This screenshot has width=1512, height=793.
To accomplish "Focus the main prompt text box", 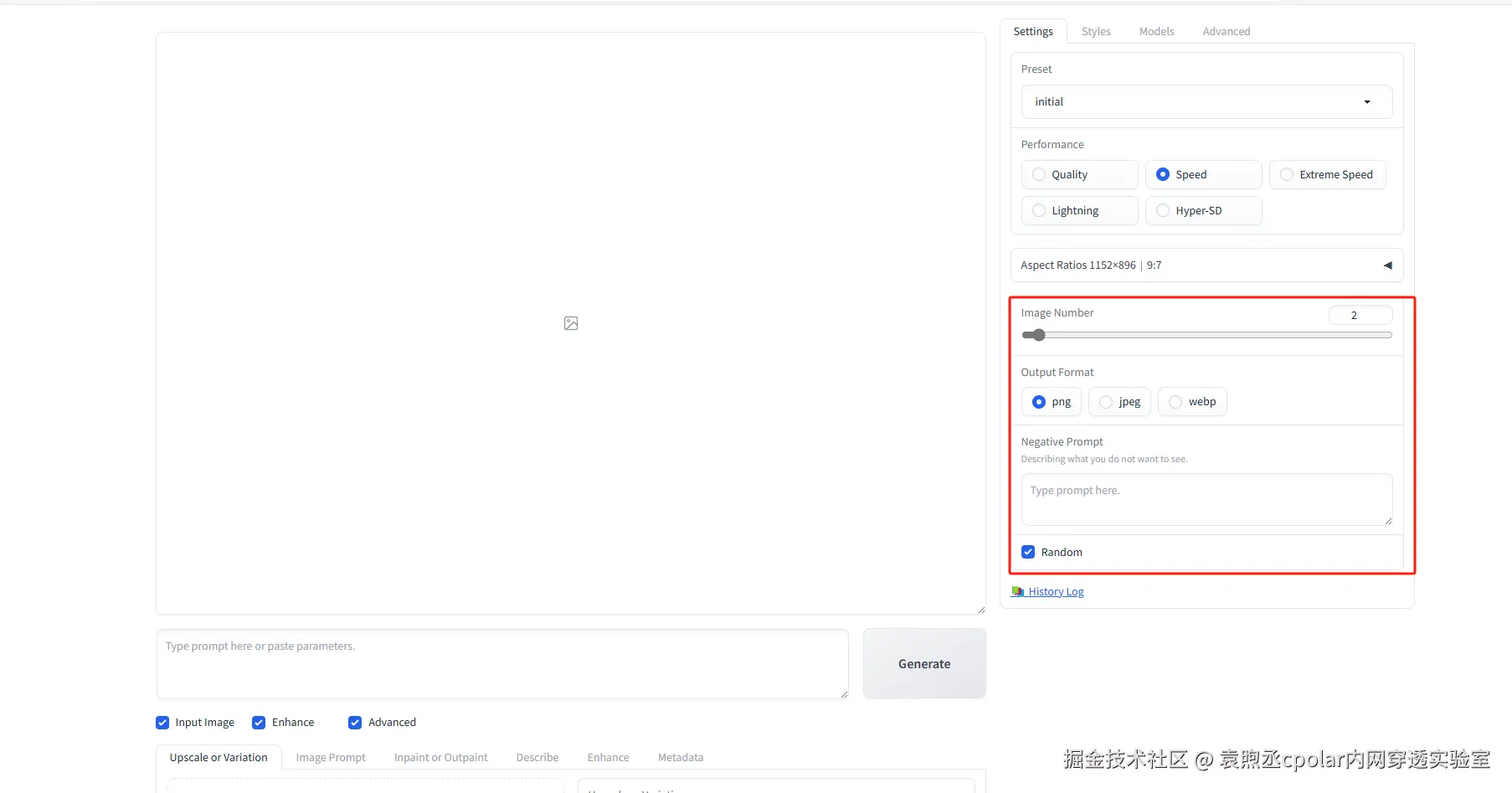I will [x=502, y=664].
